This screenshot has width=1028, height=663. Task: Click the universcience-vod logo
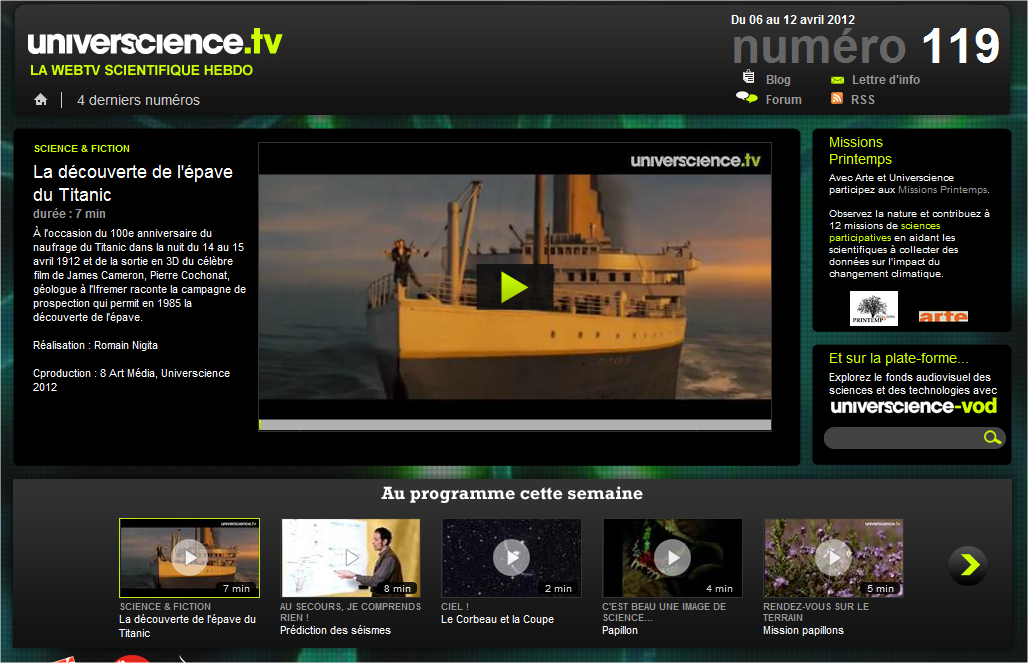coord(913,406)
